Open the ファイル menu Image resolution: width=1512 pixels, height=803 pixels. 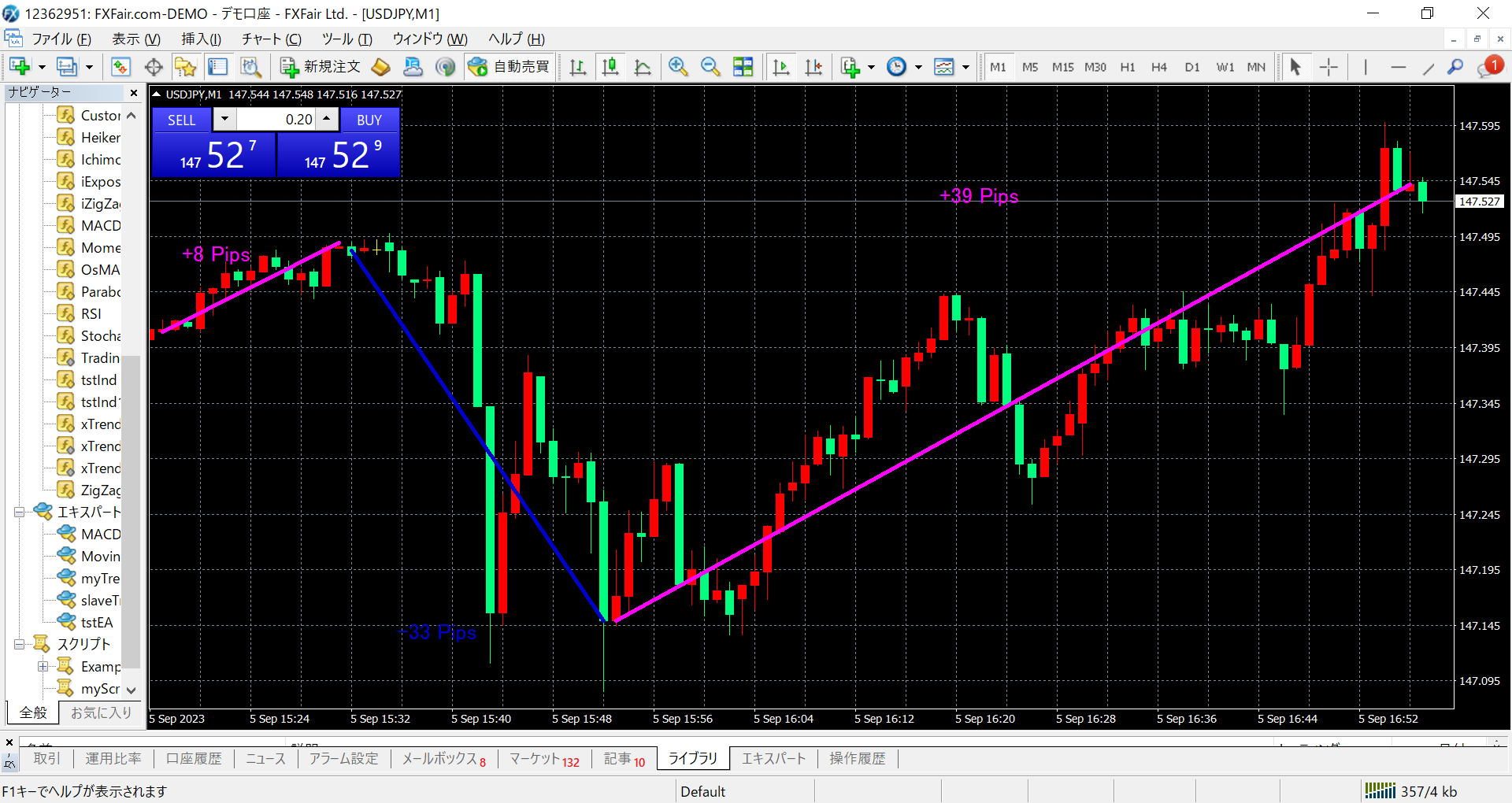coord(61,39)
